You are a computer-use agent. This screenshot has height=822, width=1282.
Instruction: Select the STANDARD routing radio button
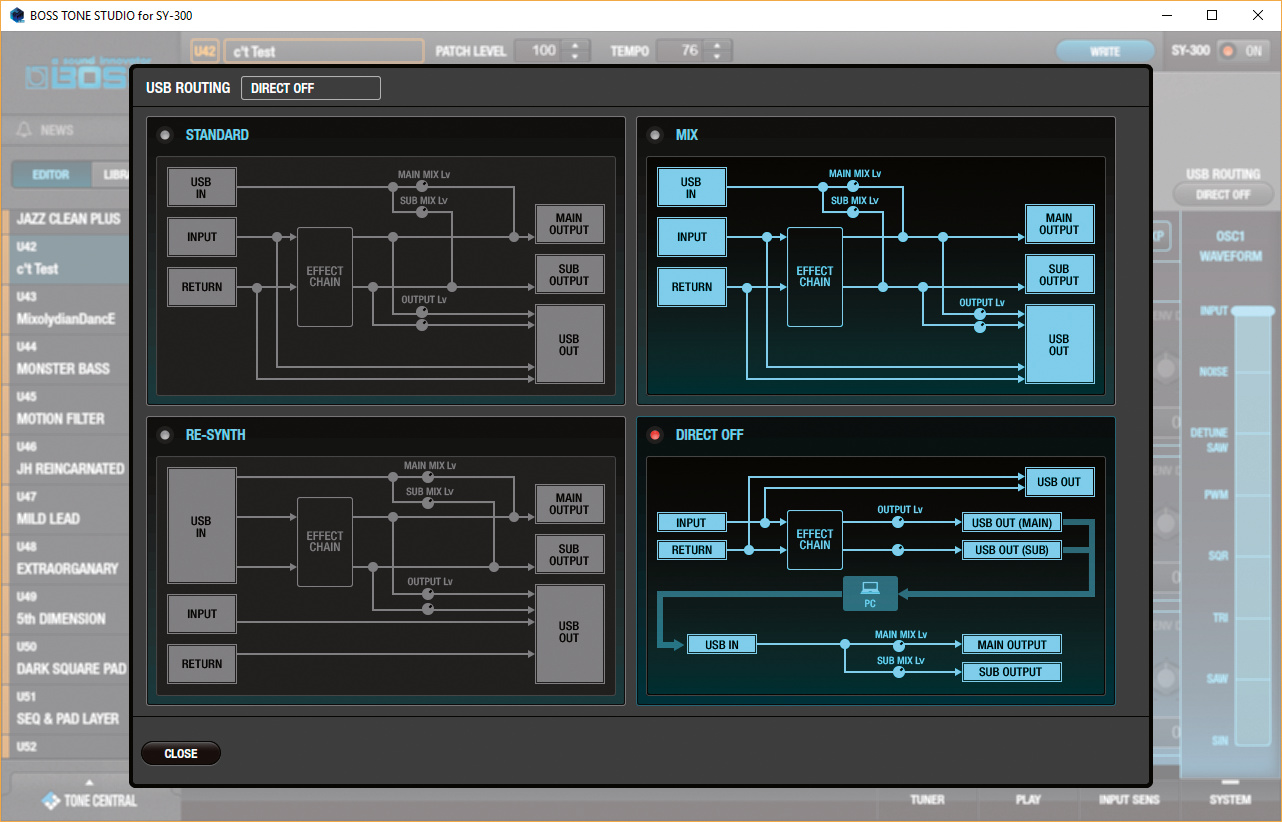tap(165, 135)
